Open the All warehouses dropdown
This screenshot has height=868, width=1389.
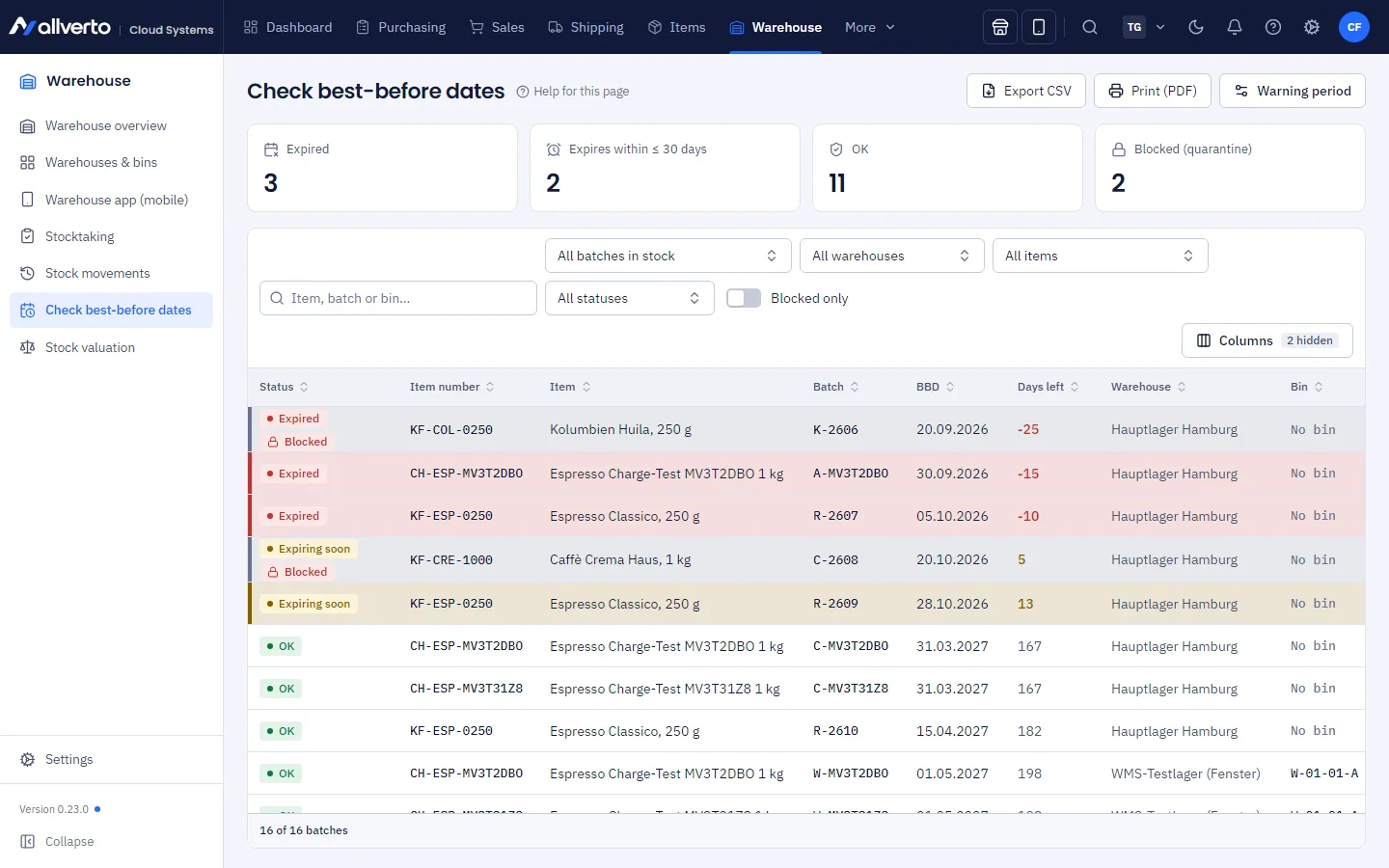(x=892, y=256)
